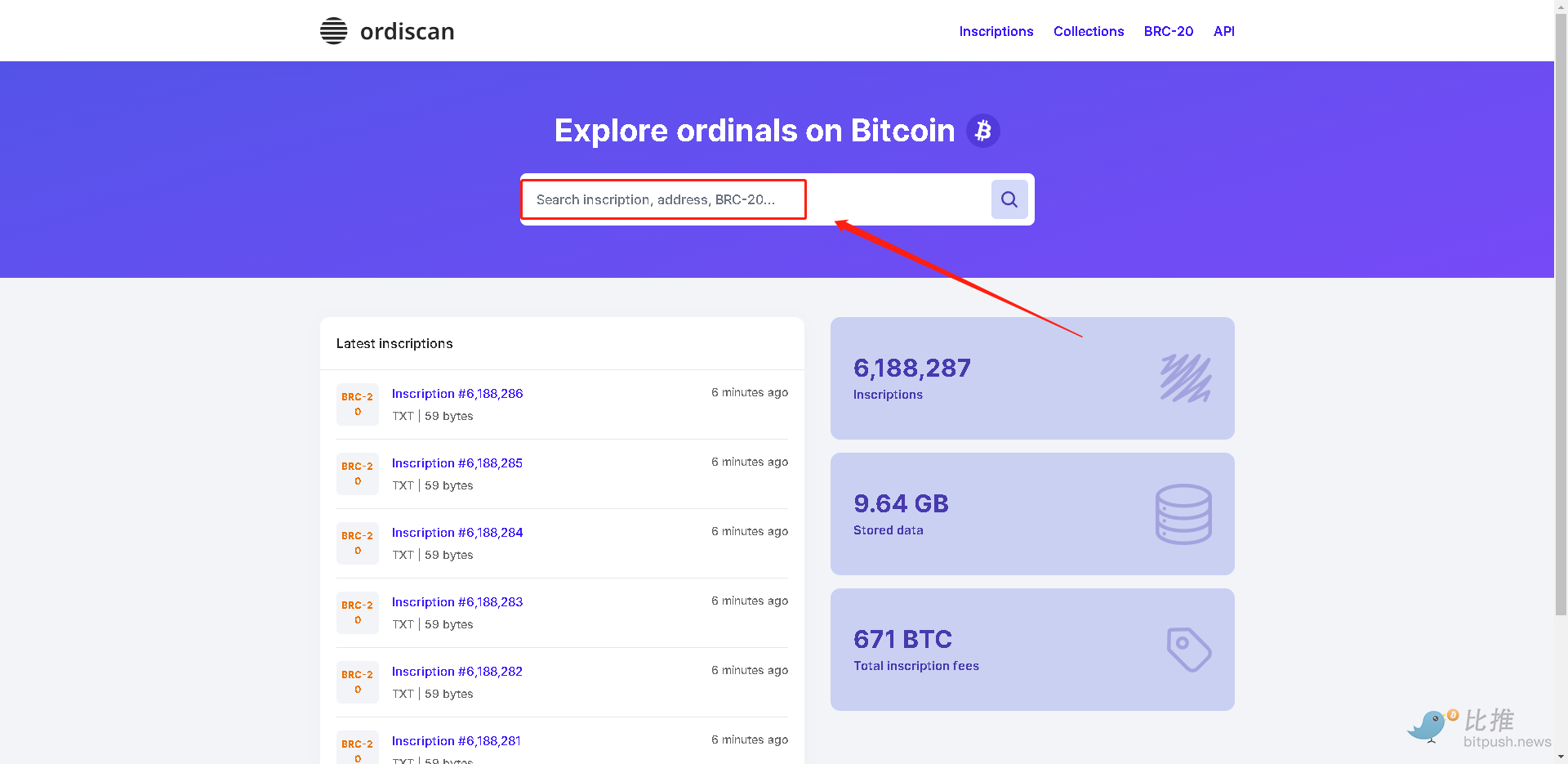
Task: Click the 671 BTC fees value
Action: click(902, 639)
